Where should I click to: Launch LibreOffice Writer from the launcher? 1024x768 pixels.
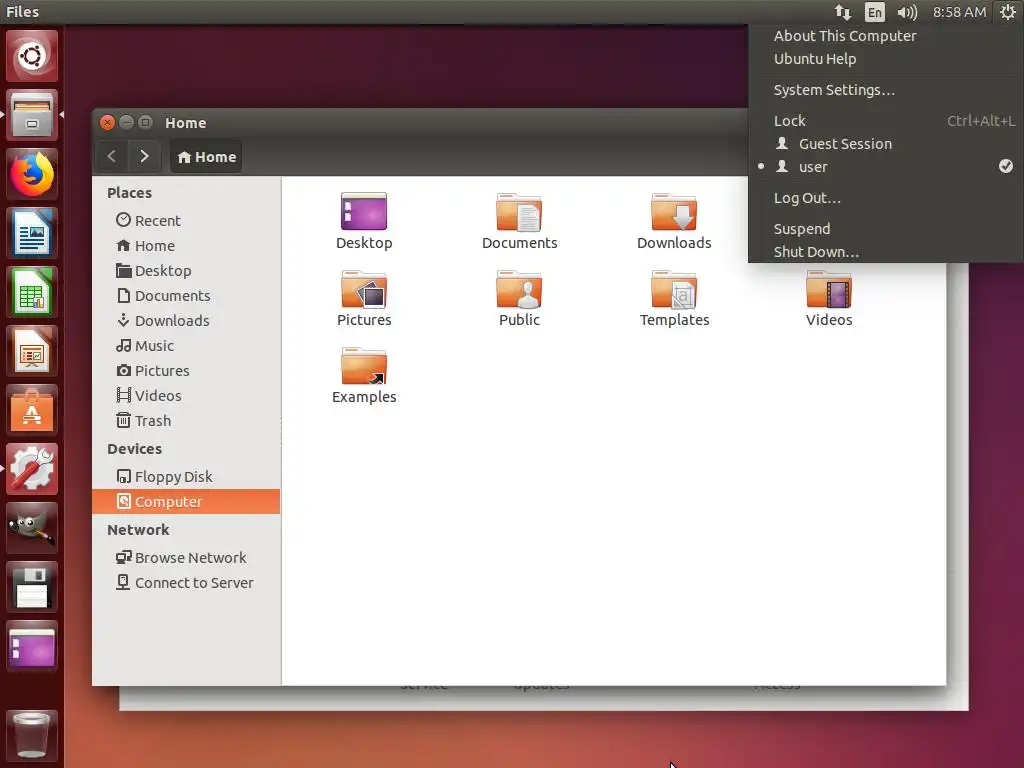tap(32, 232)
